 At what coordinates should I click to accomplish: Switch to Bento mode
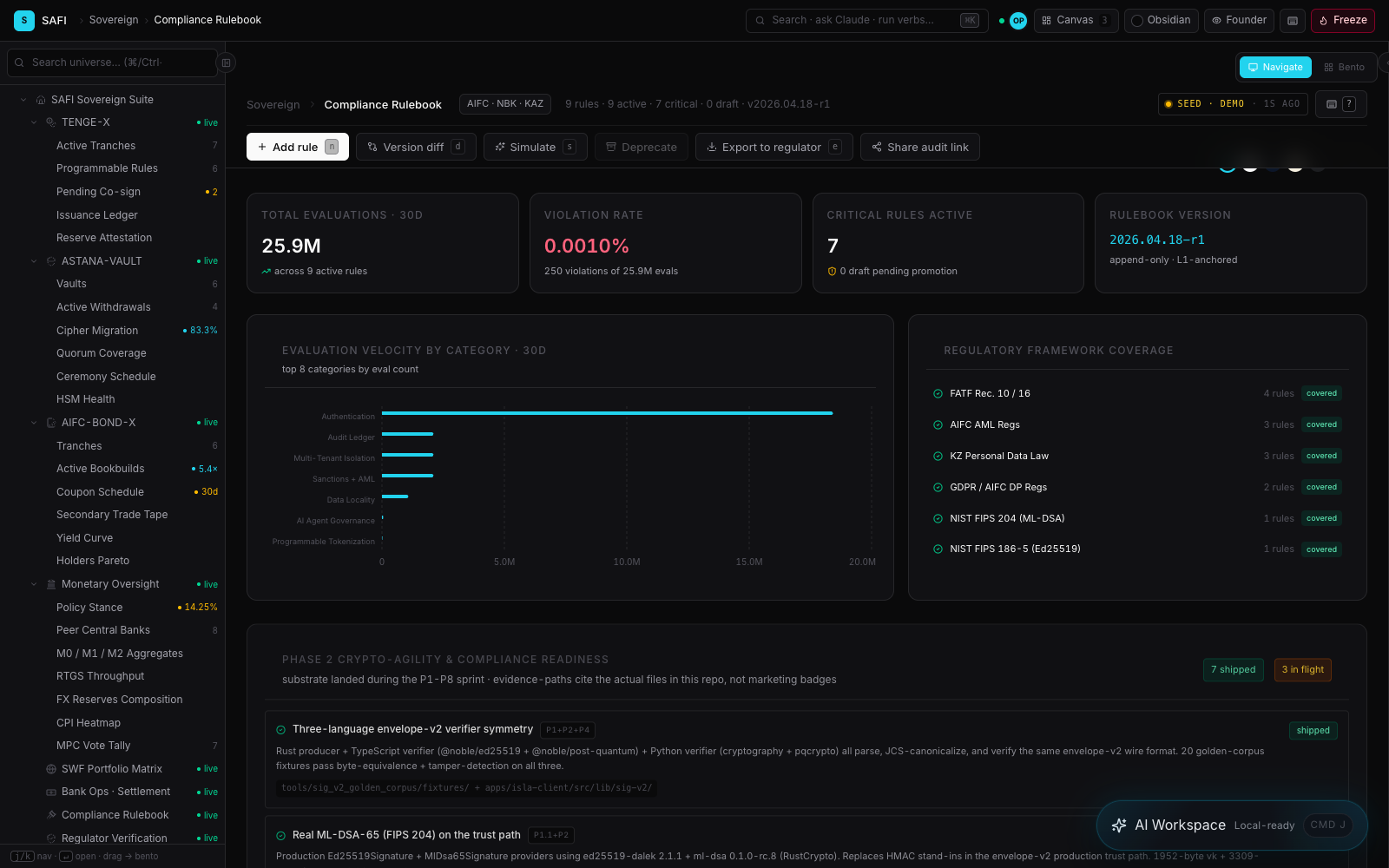pyautogui.click(x=1344, y=67)
